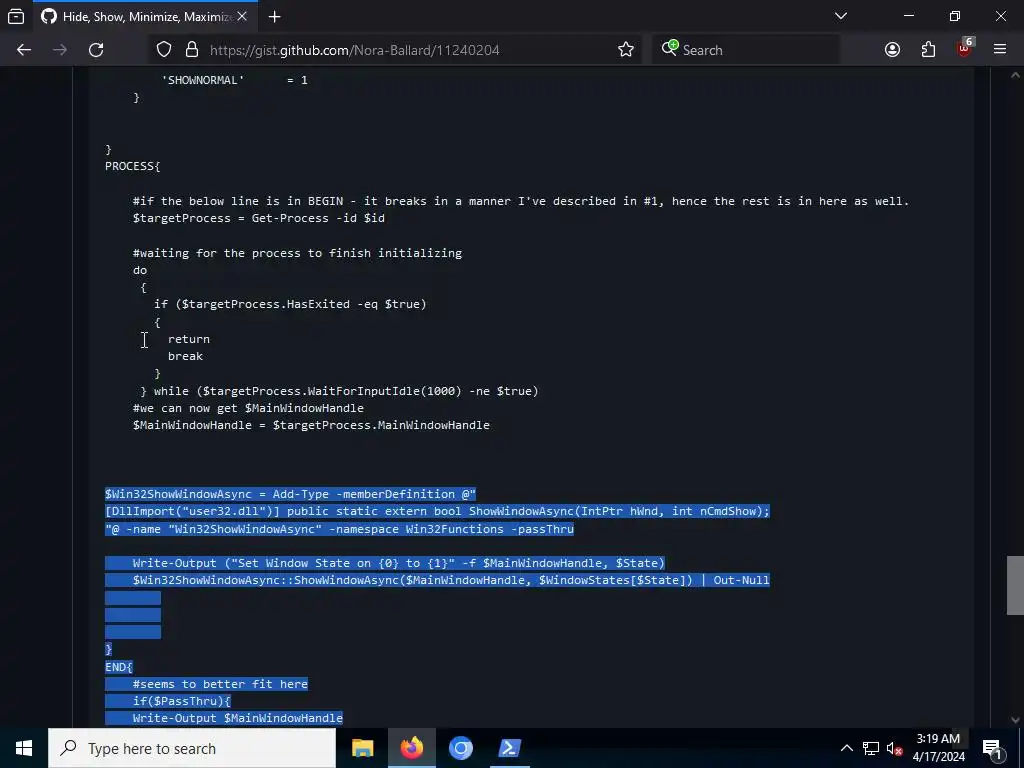Viewport: 1024px width, 768px height.
Task: Click the comment '#waiting for the process to finish initializing'
Action: tap(297, 253)
